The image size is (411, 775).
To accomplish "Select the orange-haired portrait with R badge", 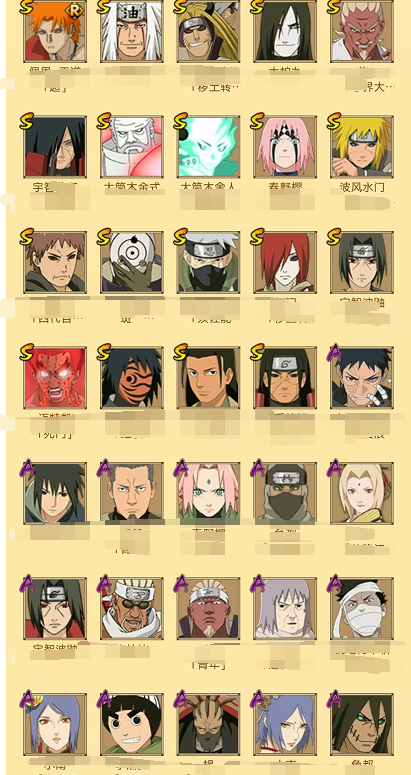I will 55,31.
